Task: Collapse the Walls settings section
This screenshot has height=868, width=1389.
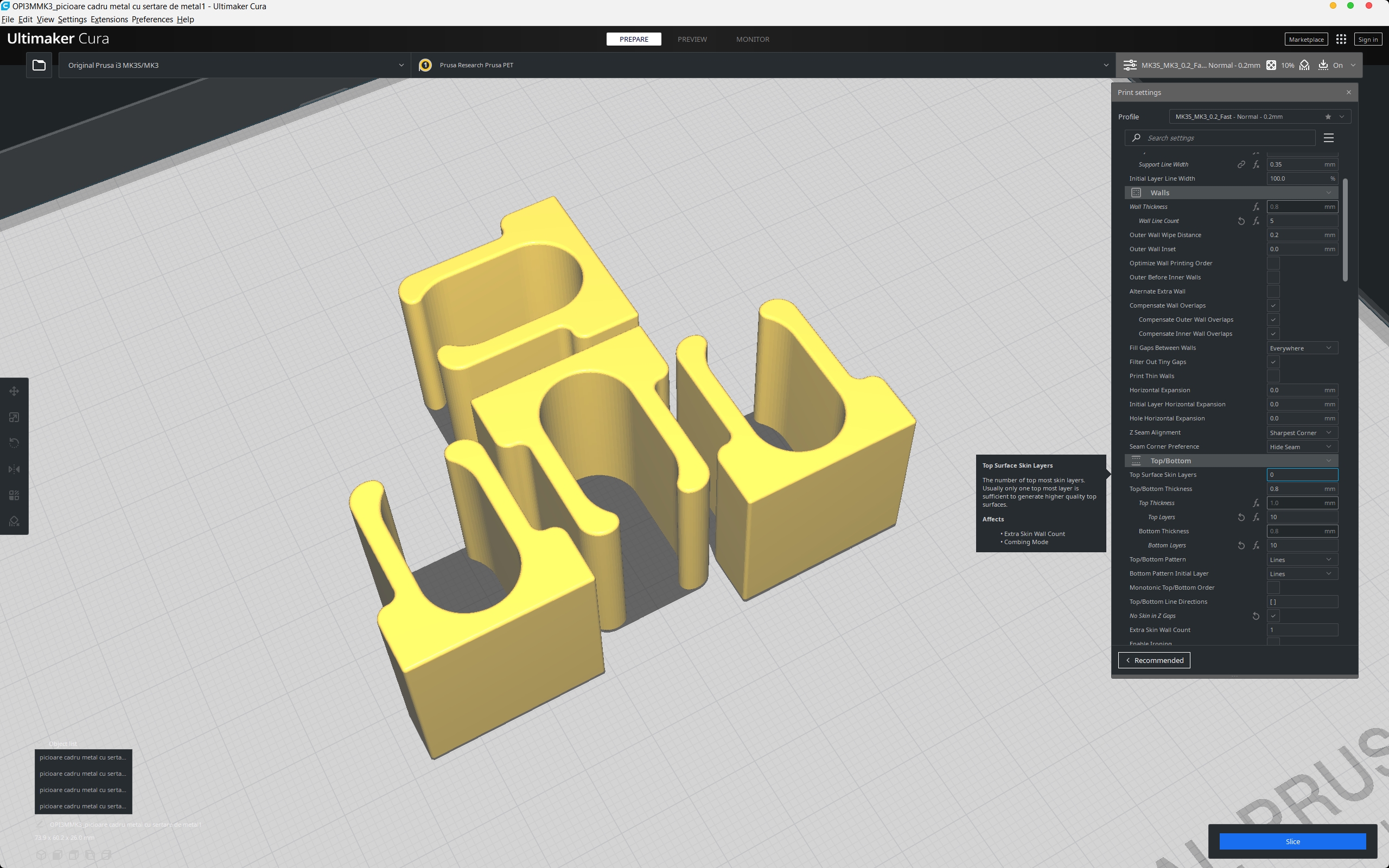Action: point(1231,193)
